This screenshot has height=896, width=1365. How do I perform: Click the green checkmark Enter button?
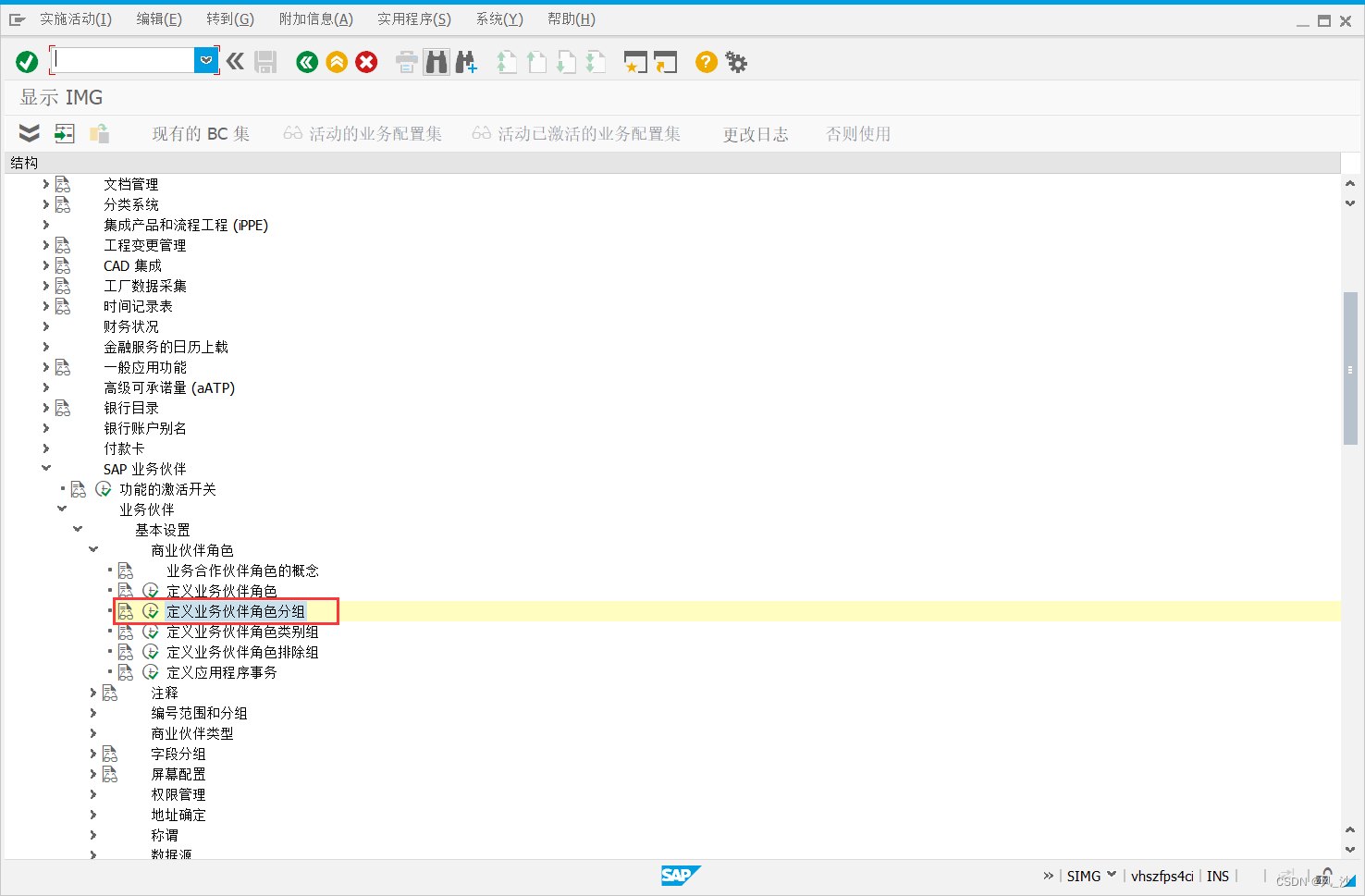(x=27, y=62)
